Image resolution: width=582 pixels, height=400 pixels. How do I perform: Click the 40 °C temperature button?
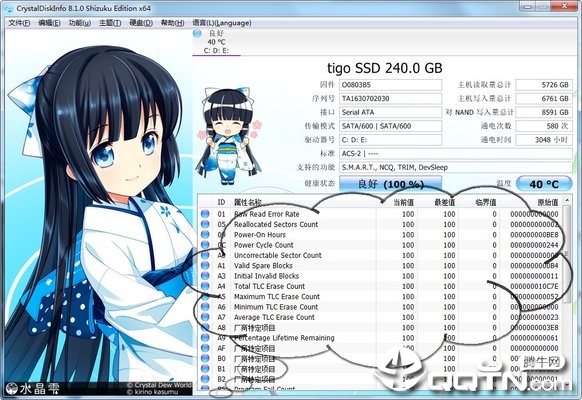pyautogui.click(x=544, y=184)
